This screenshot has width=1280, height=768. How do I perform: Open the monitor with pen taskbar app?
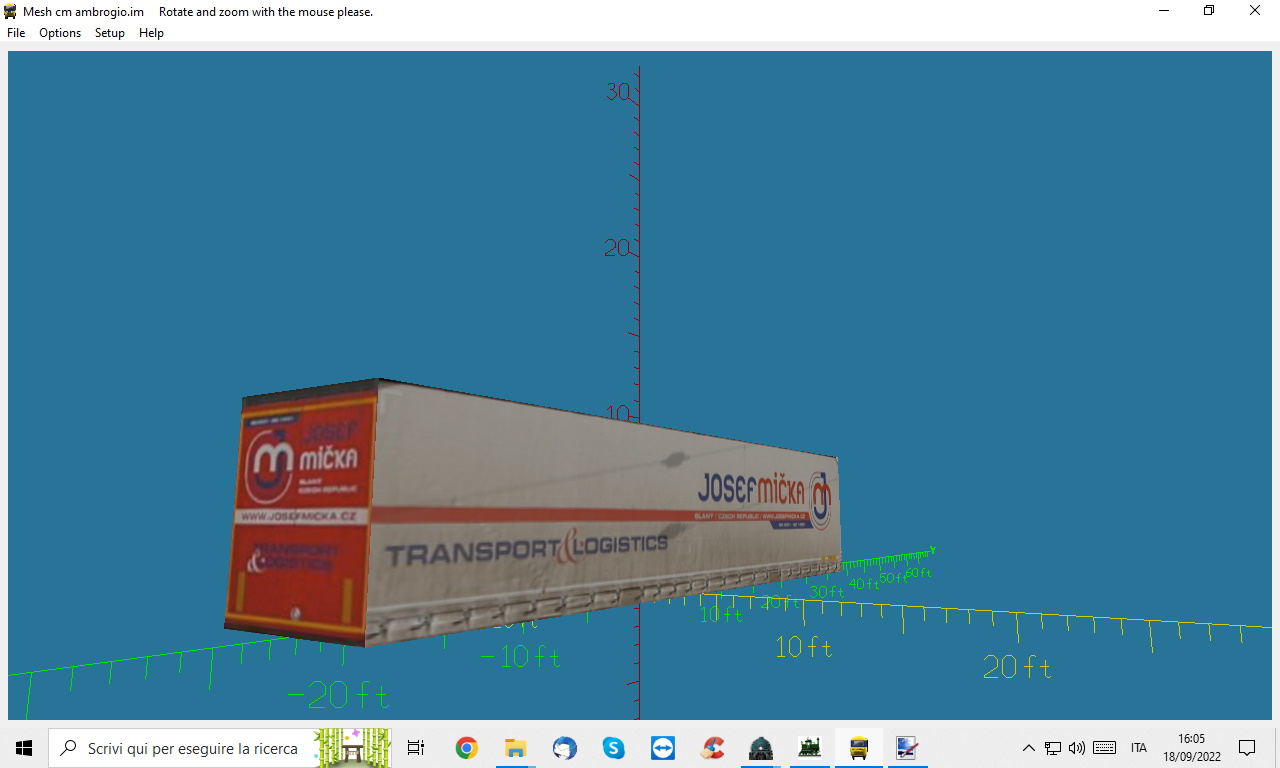(x=907, y=748)
